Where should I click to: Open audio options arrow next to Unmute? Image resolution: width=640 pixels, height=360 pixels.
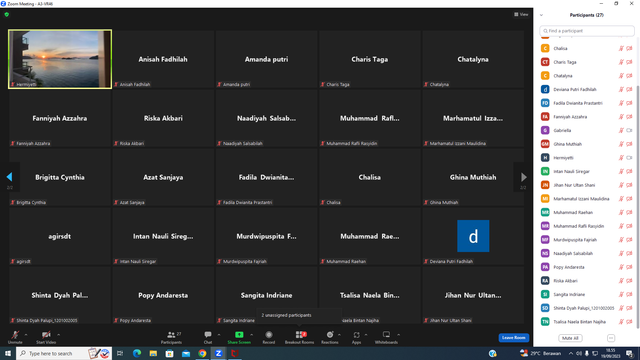point(26,335)
